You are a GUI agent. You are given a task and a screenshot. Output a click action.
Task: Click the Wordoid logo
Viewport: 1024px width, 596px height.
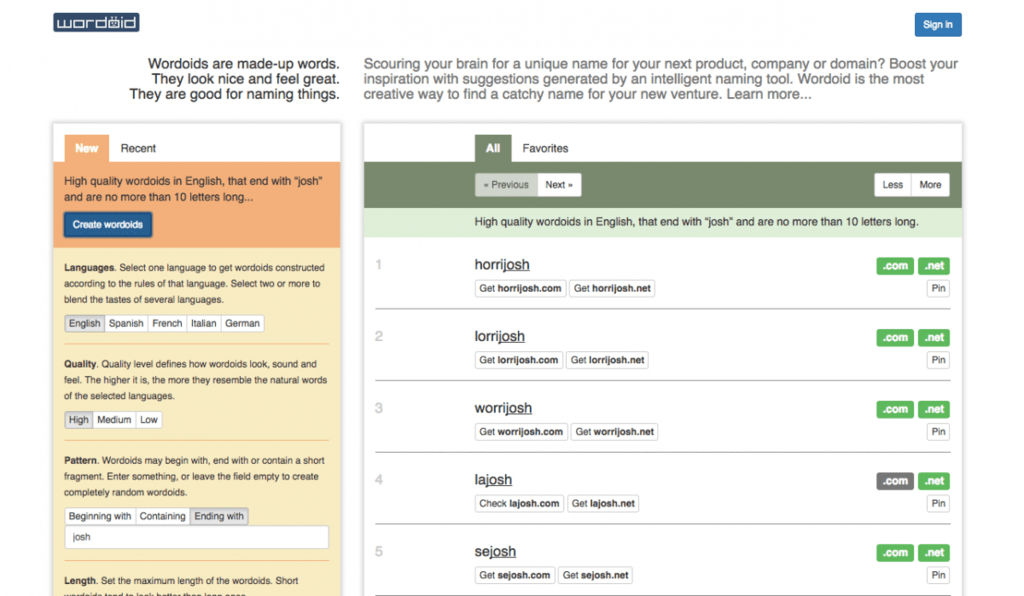[x=96, y=23]
